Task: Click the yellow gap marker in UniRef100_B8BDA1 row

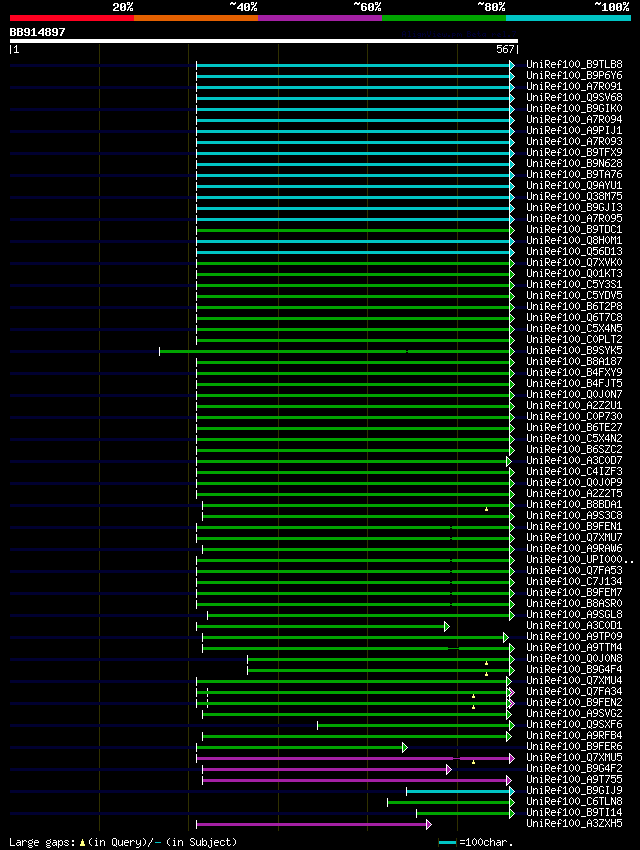Action: tap(486, 509)
